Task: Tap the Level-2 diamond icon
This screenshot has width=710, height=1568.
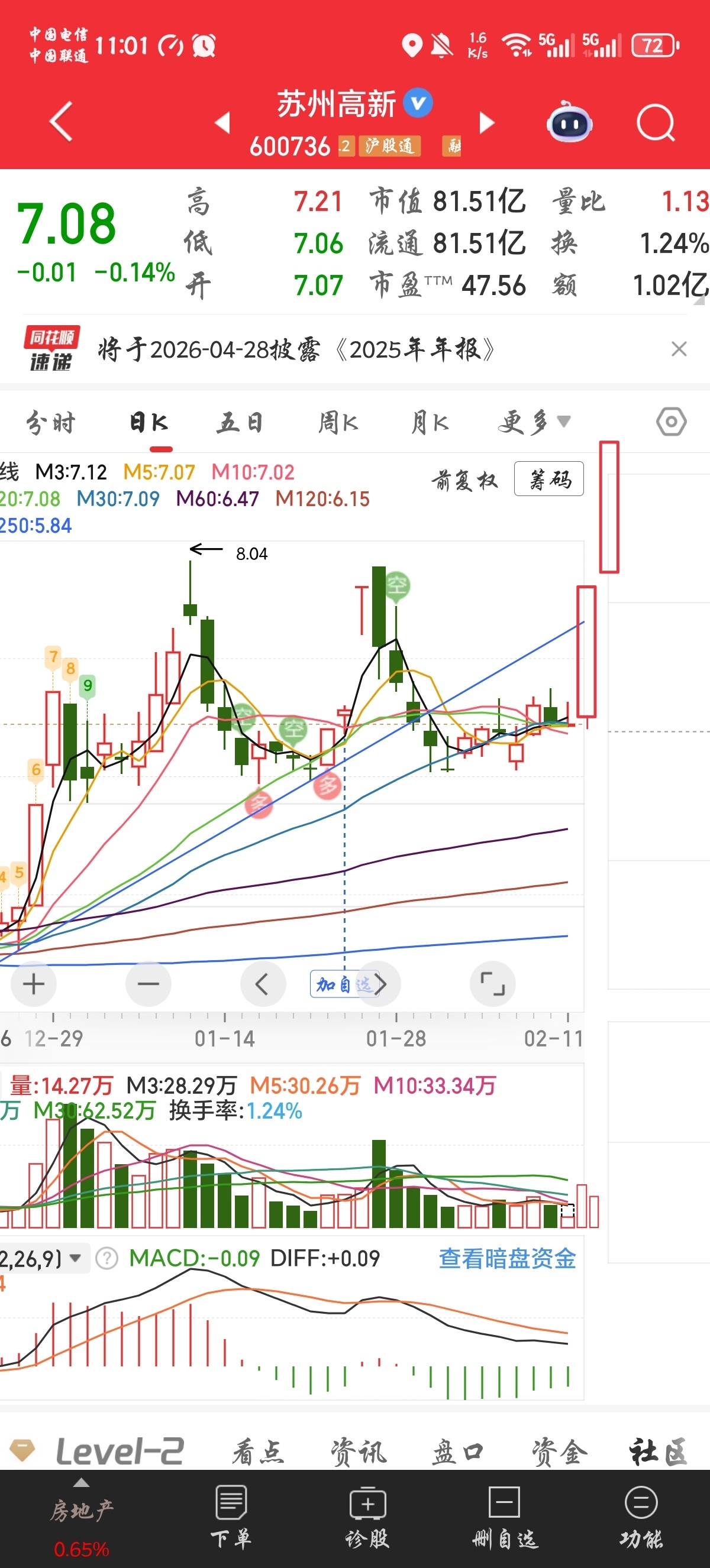Action: pyautogui.click(x=22, y=1450)
